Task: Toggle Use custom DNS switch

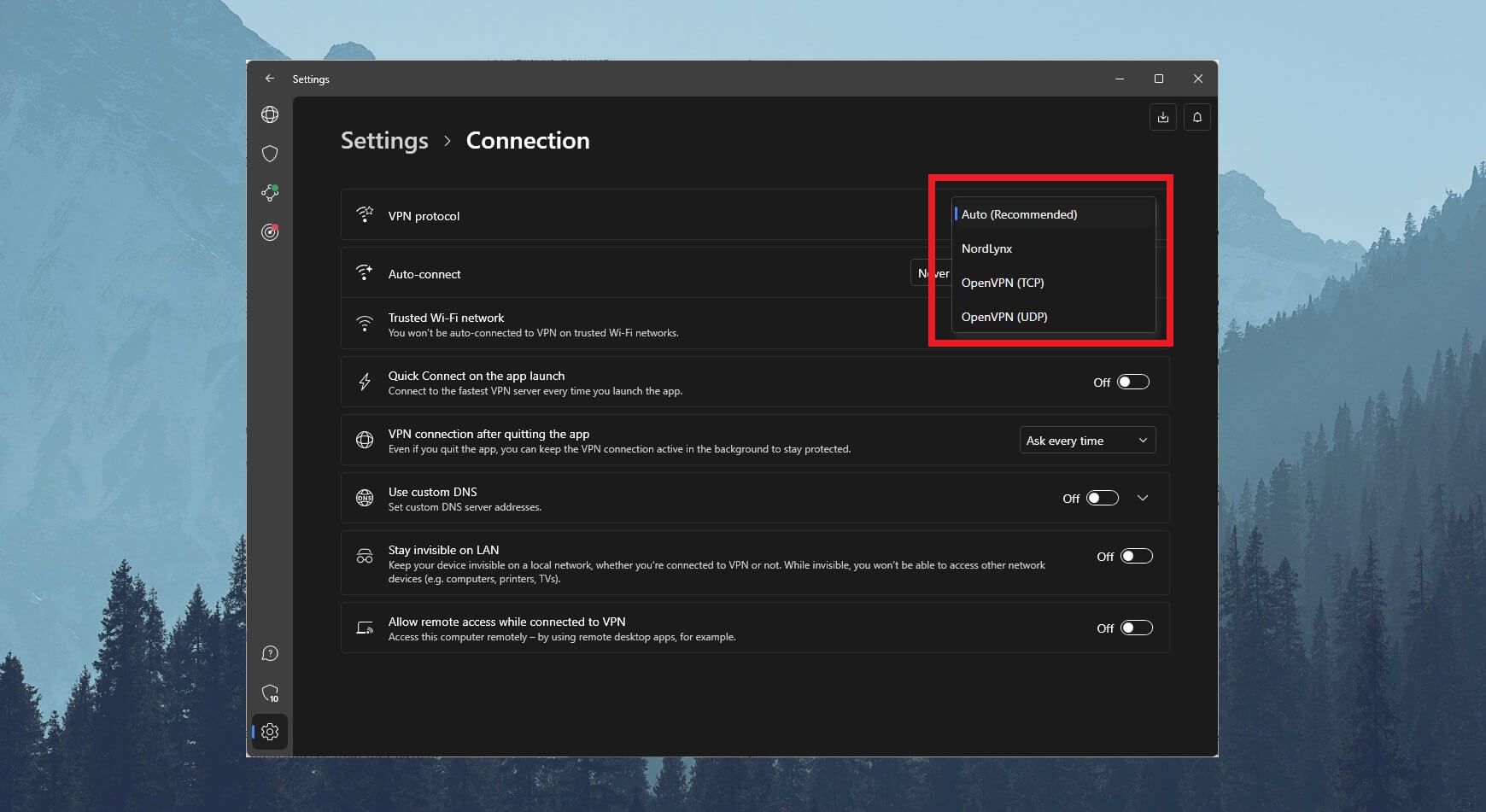Action: tap(1103, 498)
